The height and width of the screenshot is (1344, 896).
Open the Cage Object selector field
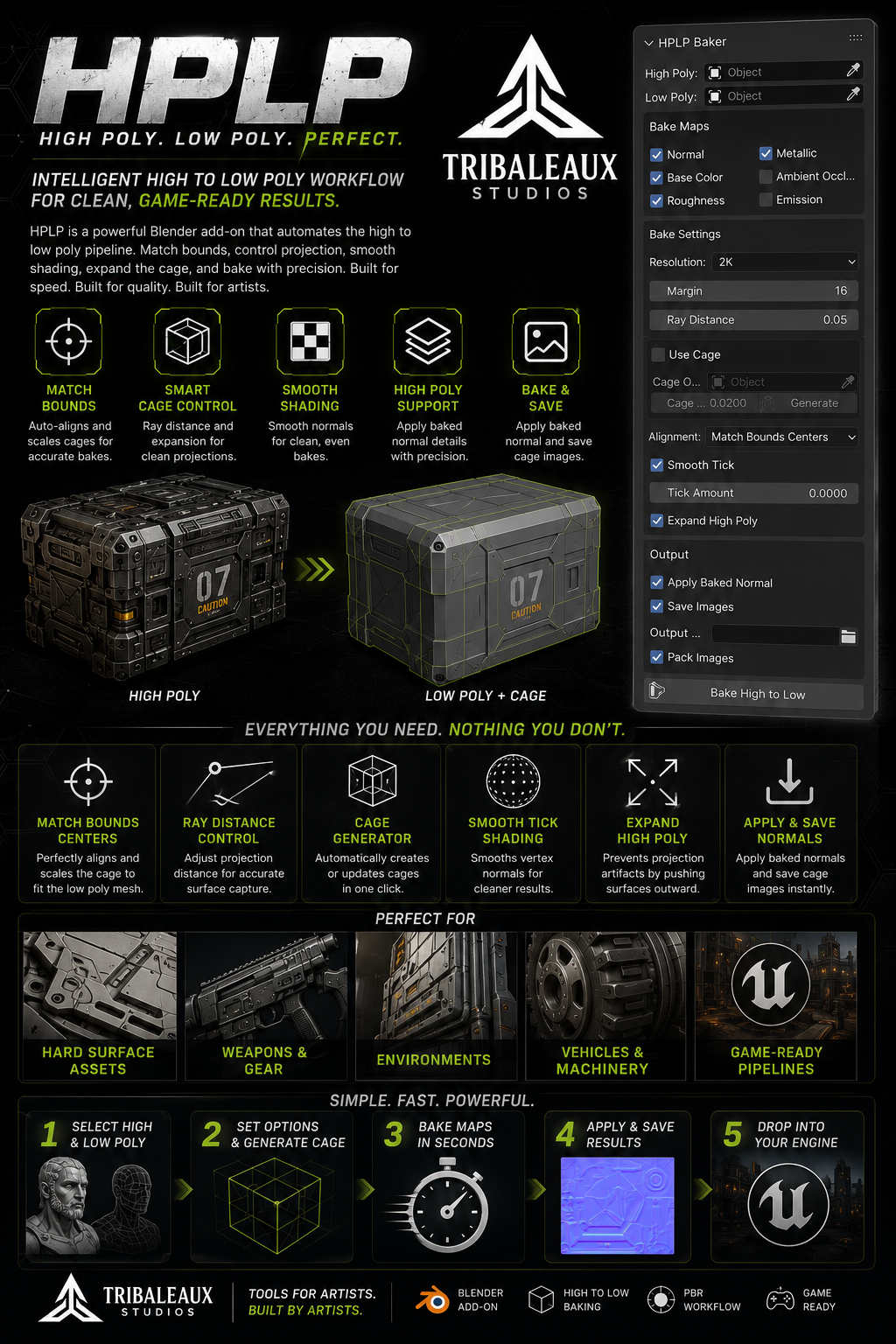pos(781,381)
